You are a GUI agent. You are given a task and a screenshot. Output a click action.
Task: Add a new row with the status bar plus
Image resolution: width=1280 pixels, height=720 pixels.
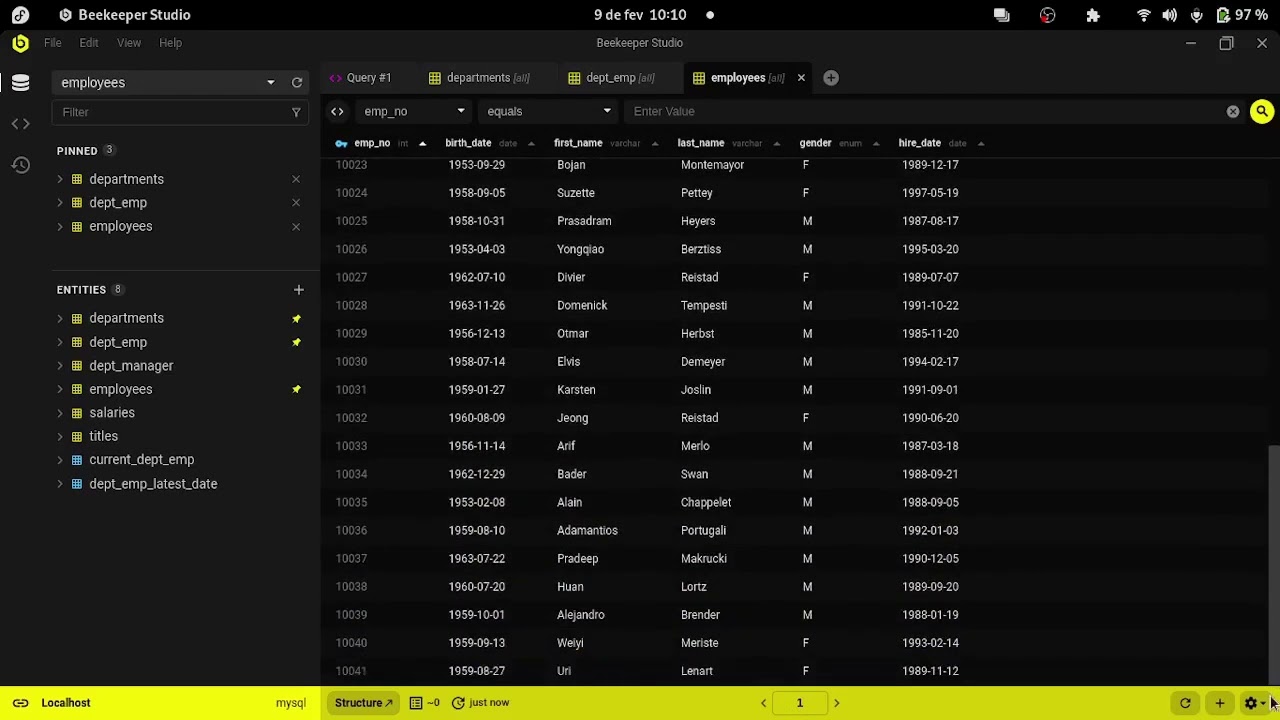coord(1220,703)
